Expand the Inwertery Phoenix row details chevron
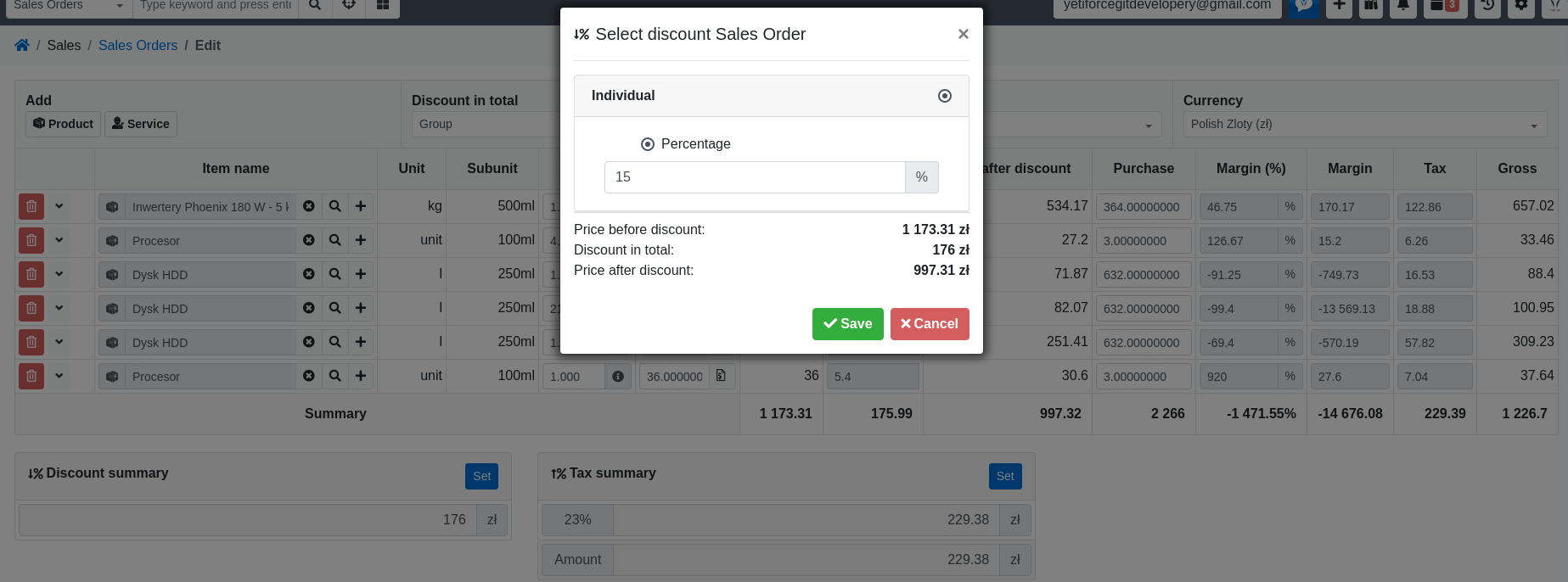 (59, 206)
